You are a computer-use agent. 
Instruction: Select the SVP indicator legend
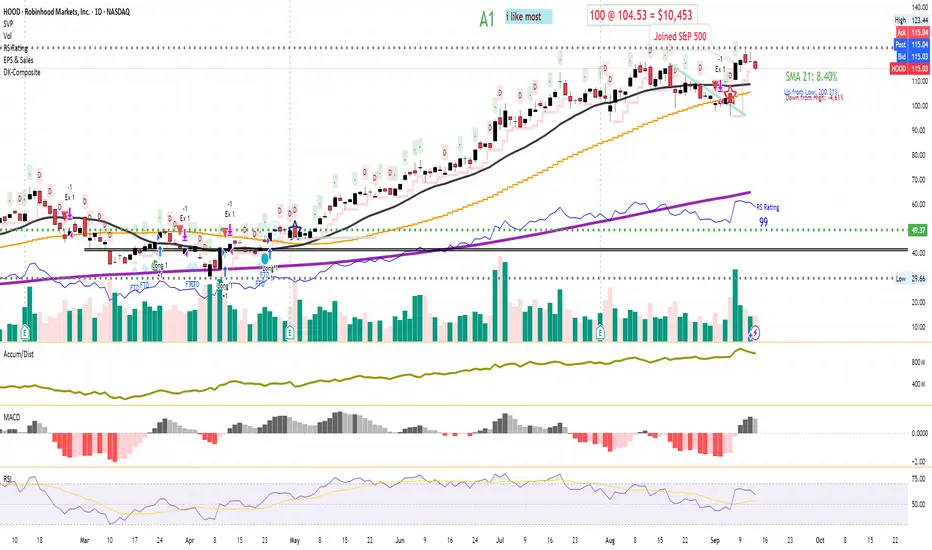coord(8,24)
